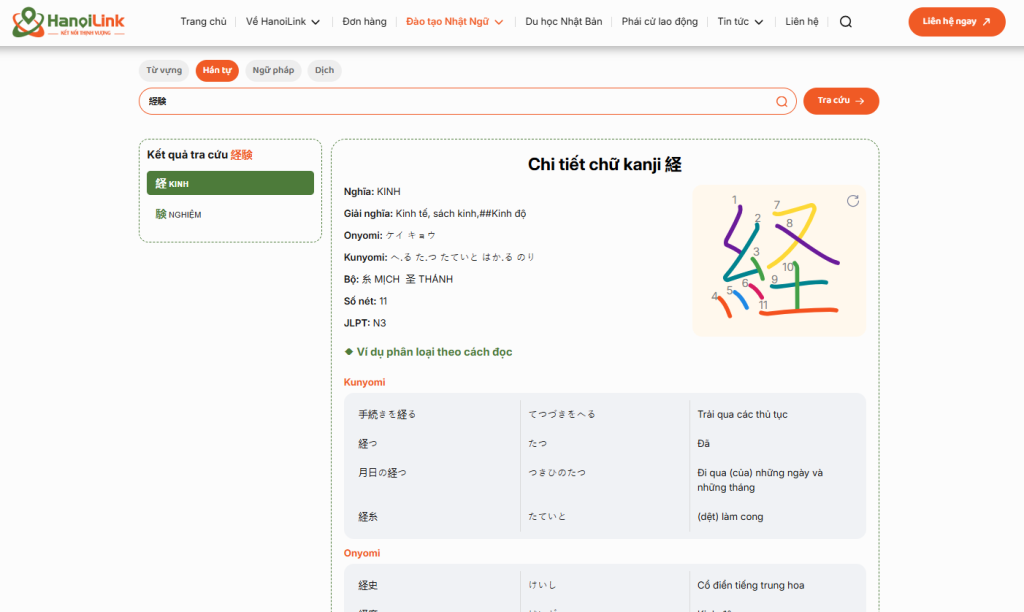Select the 験 NGHIÊM result
1024x612 pixels.
[230, 214]
